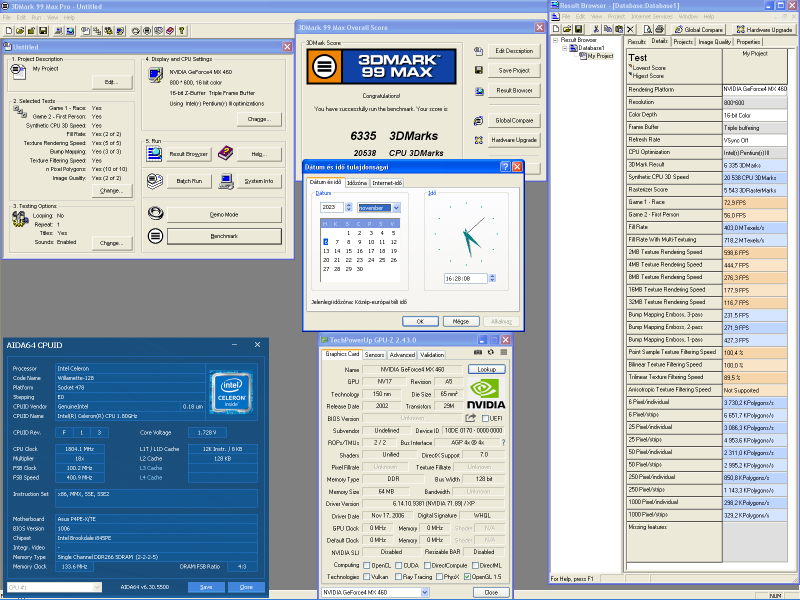Screen dimensions: 800x600
Task: Switch to Advanced tab in GPU-Z
Action: pyautogui.click(x=402, y=355)
